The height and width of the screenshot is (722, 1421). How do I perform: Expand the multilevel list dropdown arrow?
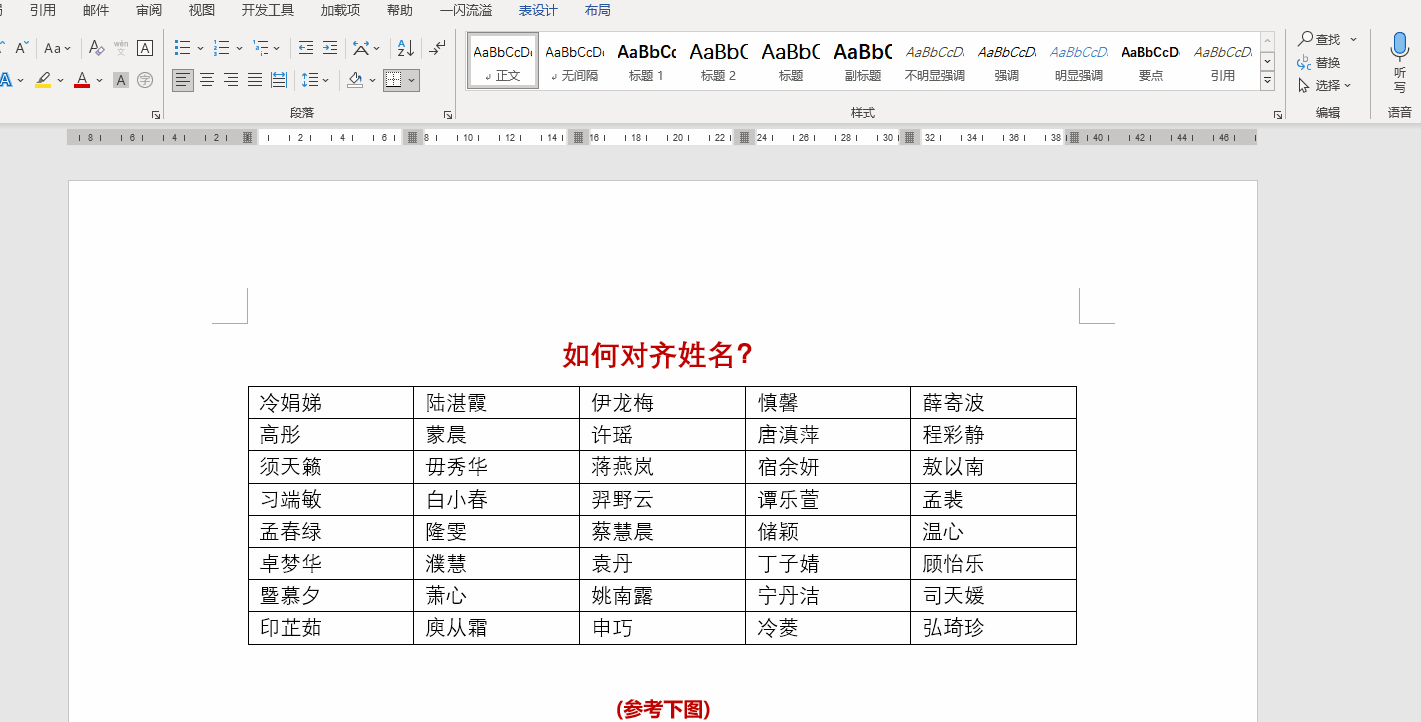point(278,48)
